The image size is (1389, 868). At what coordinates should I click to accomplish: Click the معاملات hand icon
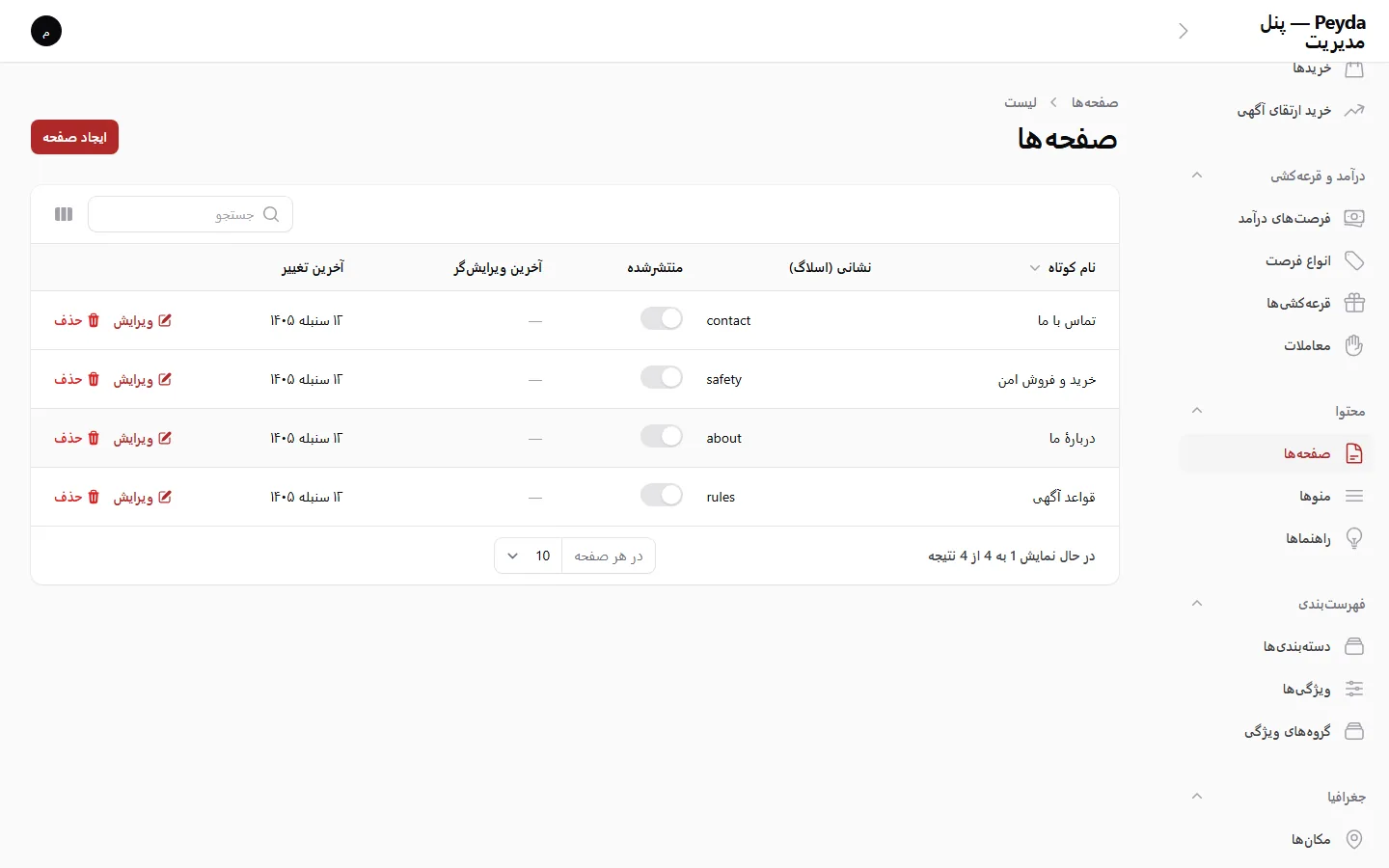coord(1354,345)
